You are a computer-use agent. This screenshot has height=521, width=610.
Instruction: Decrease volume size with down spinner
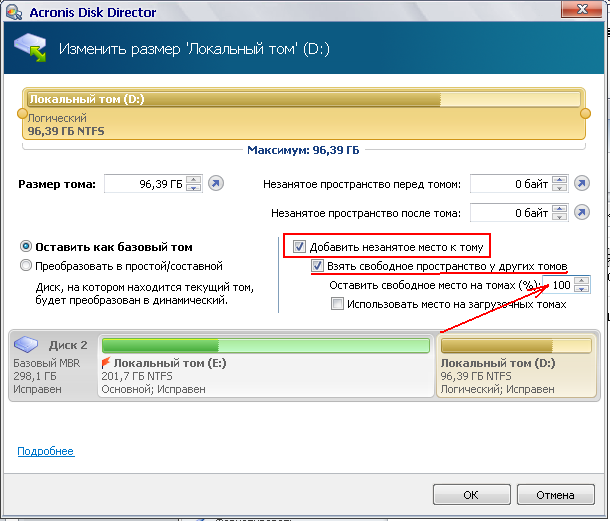point(193,188)
